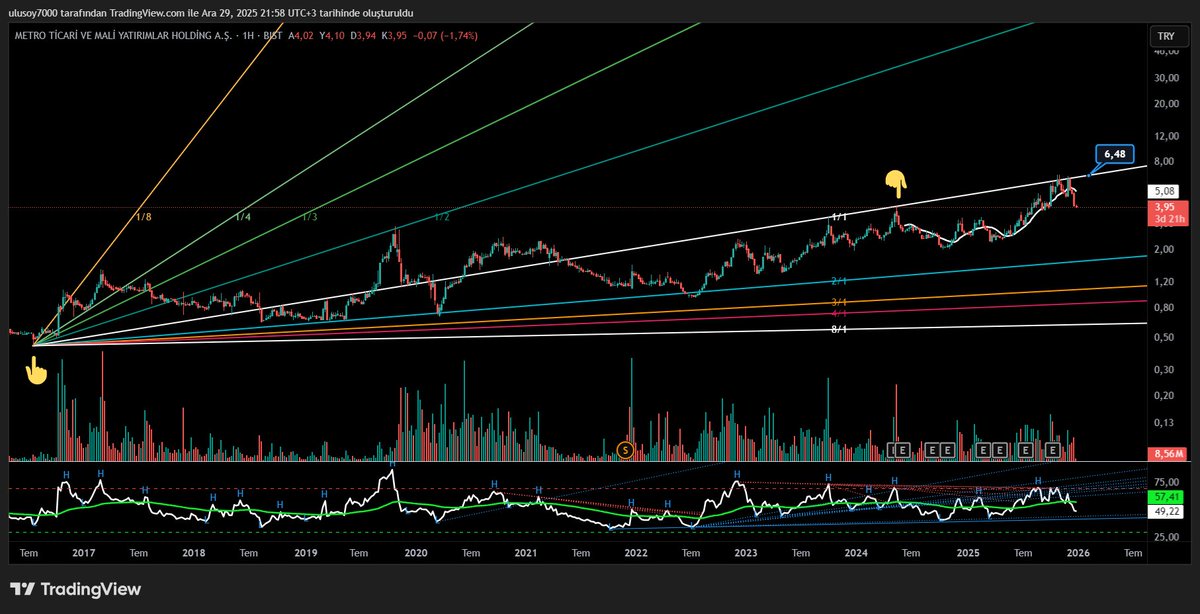Click the green 57,41 indicator value label
1200x614 pixels.
tap(1165, 496)
